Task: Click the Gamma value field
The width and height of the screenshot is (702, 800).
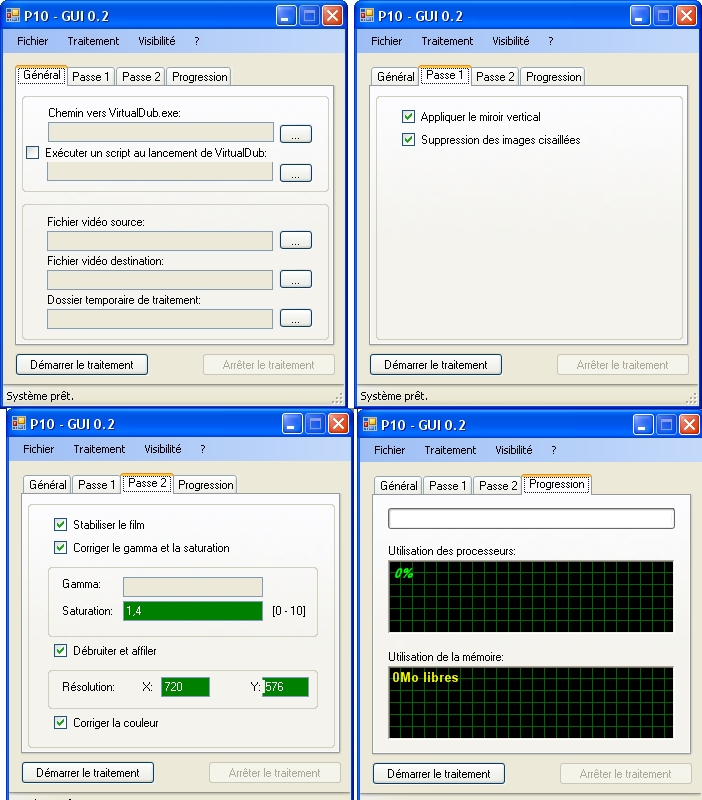Action: coord(193,587)
